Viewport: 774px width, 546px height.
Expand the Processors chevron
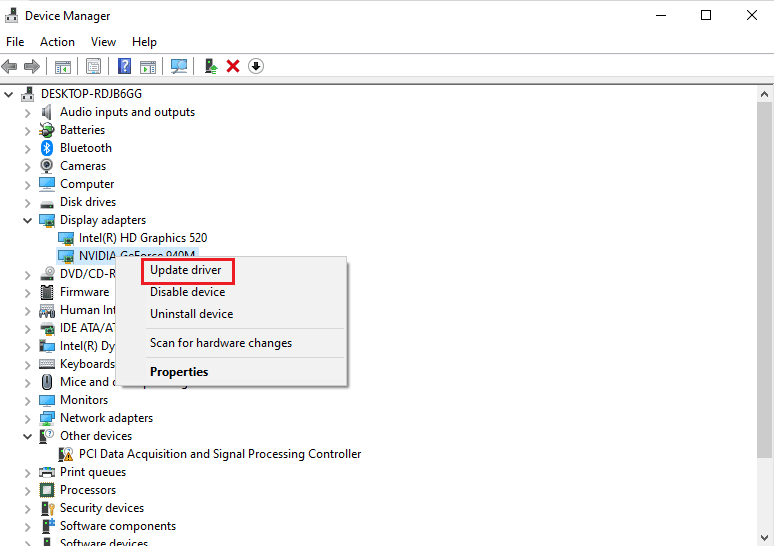tap(27, 490)
